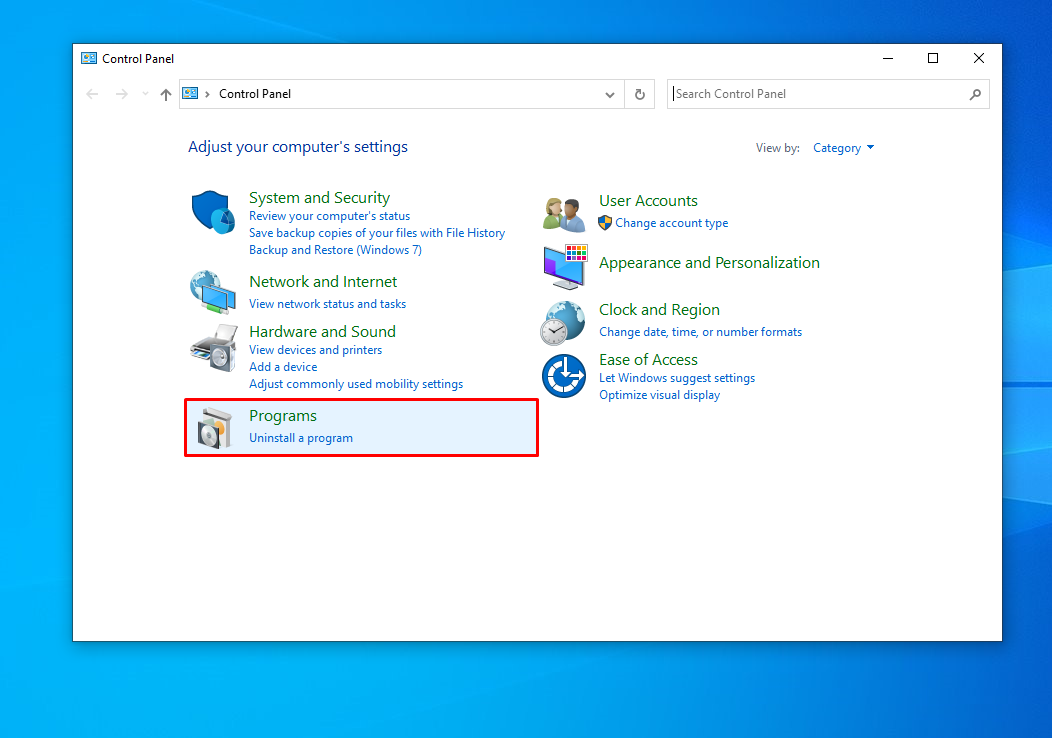
Task: Click the shield icon beside Change account type
Action: 604,223
